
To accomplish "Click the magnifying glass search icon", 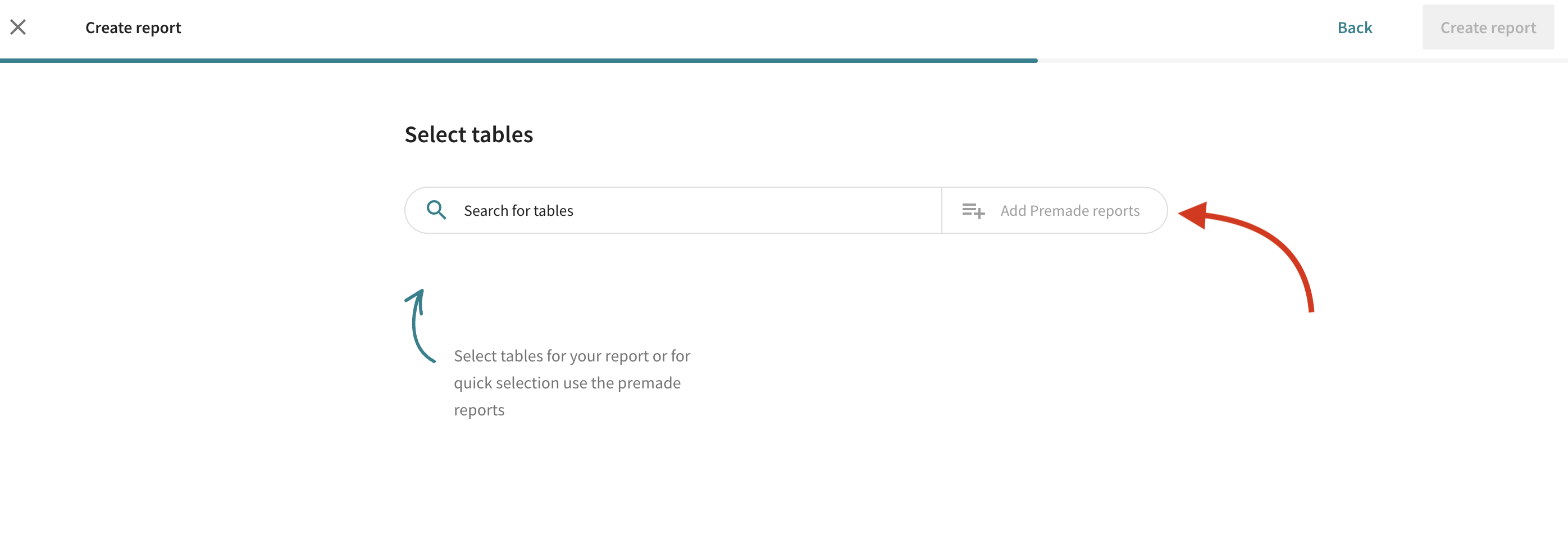I will pos(436,210).
